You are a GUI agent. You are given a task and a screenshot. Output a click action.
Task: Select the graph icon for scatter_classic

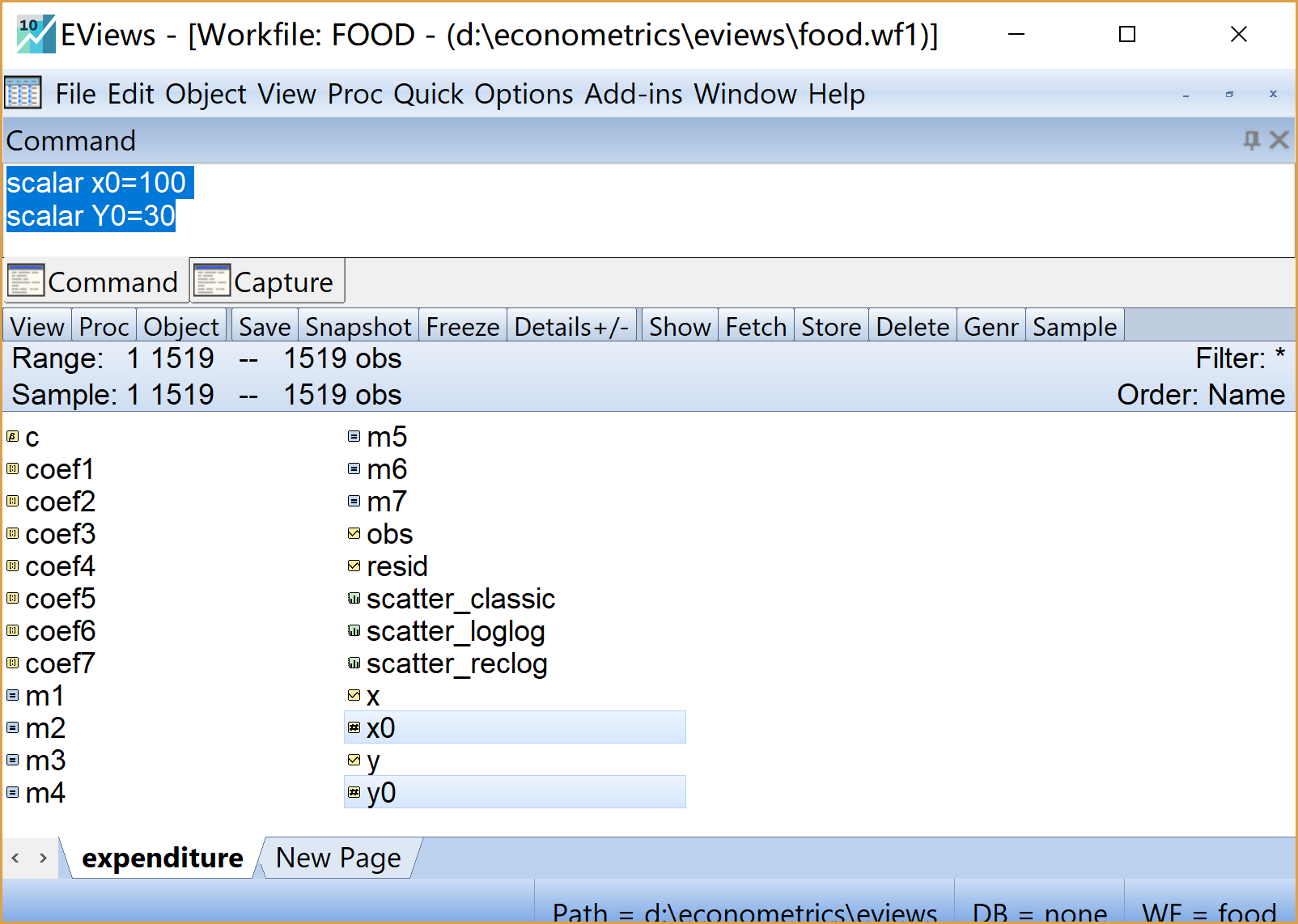(354, 598)
